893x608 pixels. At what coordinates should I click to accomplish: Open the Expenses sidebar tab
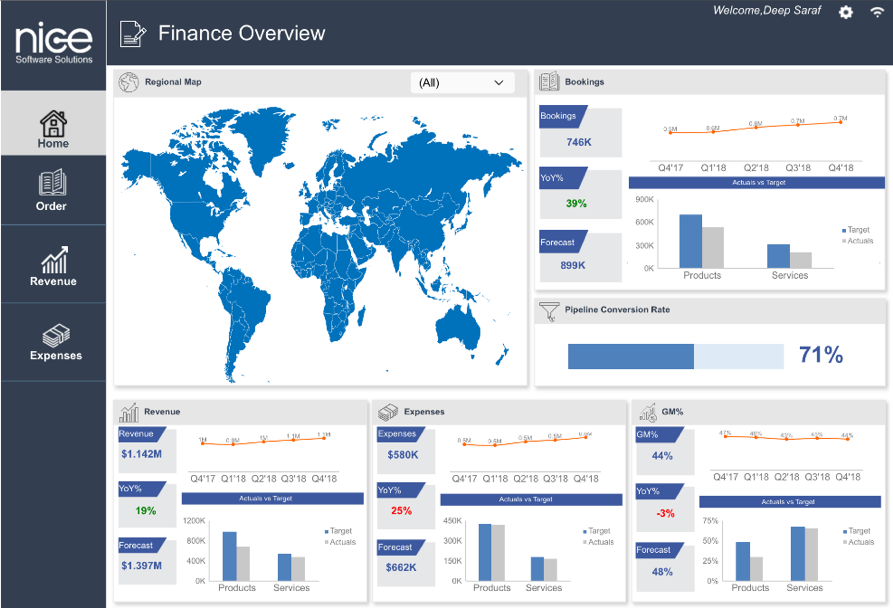[x=54, y=341]
